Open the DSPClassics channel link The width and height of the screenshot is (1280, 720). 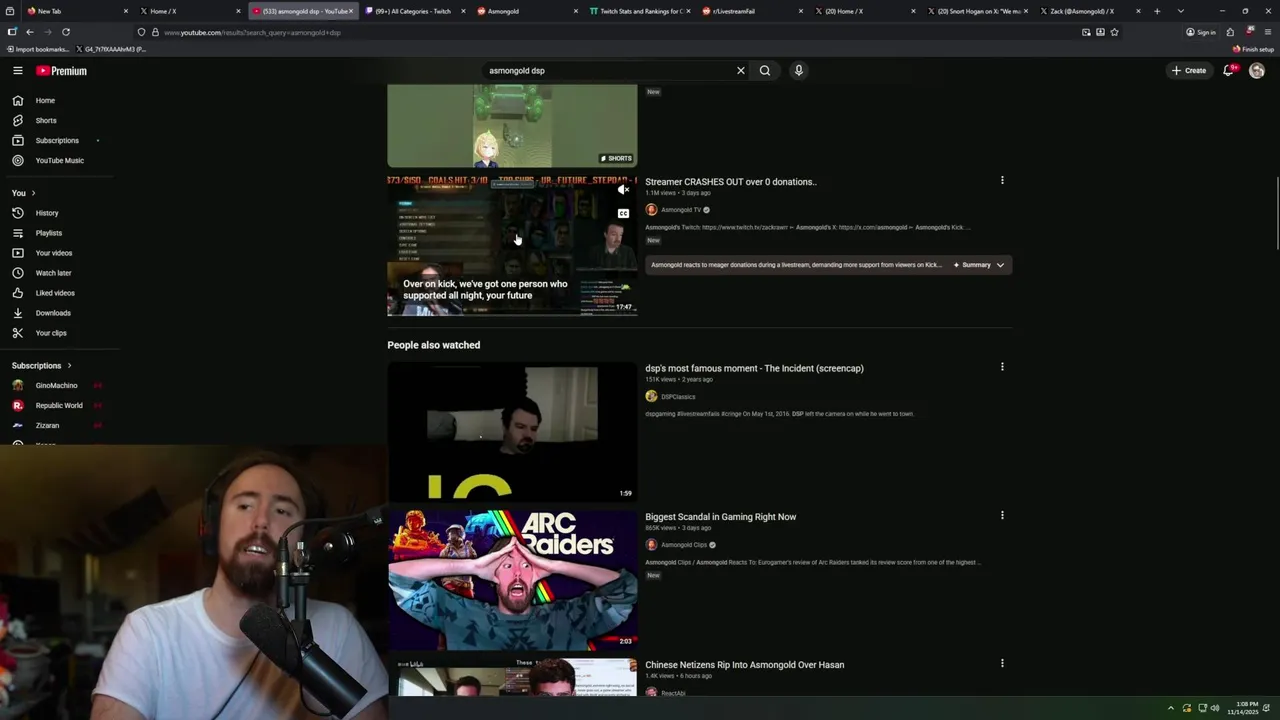click(678, 397)
